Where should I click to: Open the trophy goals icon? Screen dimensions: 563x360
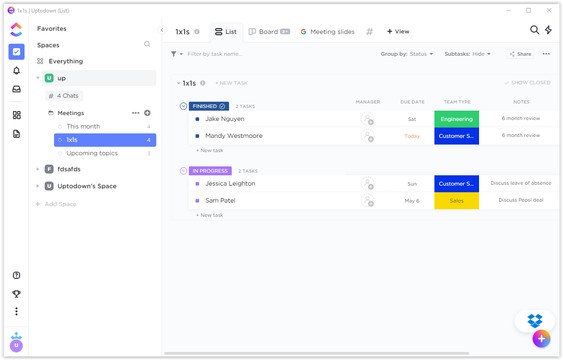tap(17, 294)
